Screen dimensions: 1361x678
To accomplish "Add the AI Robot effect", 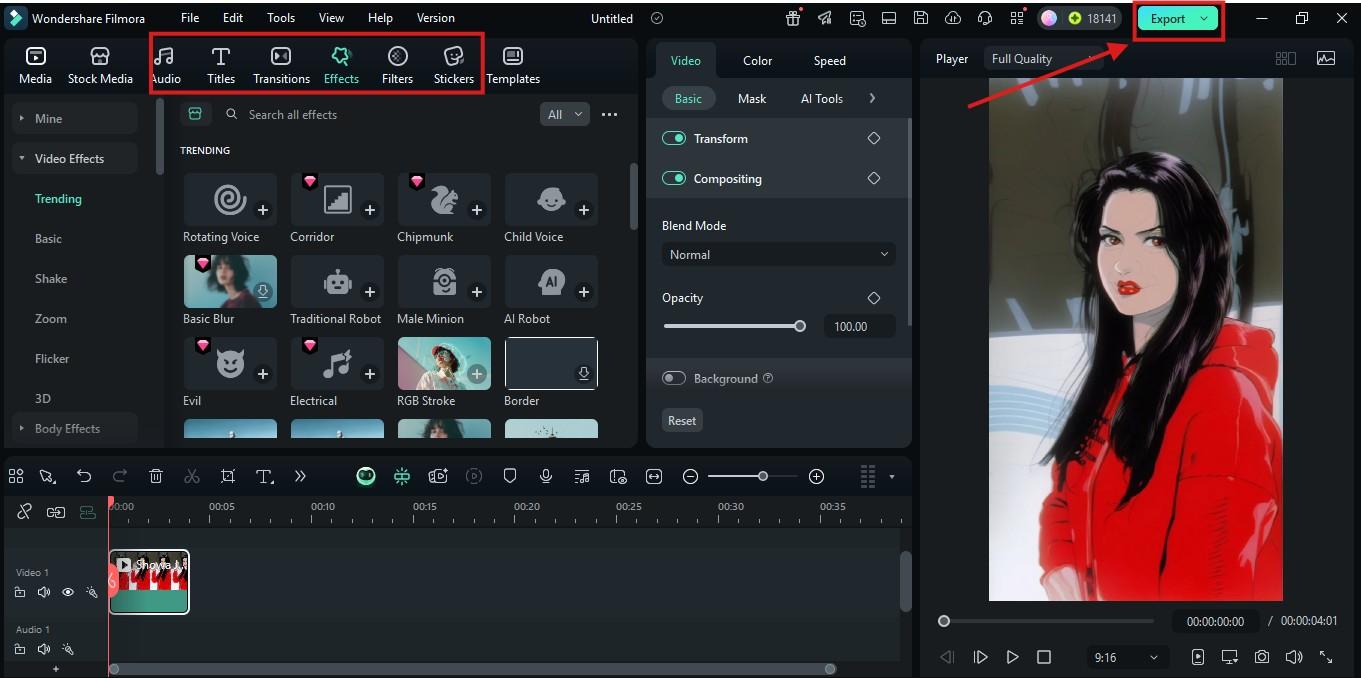I will coord(584,292).
